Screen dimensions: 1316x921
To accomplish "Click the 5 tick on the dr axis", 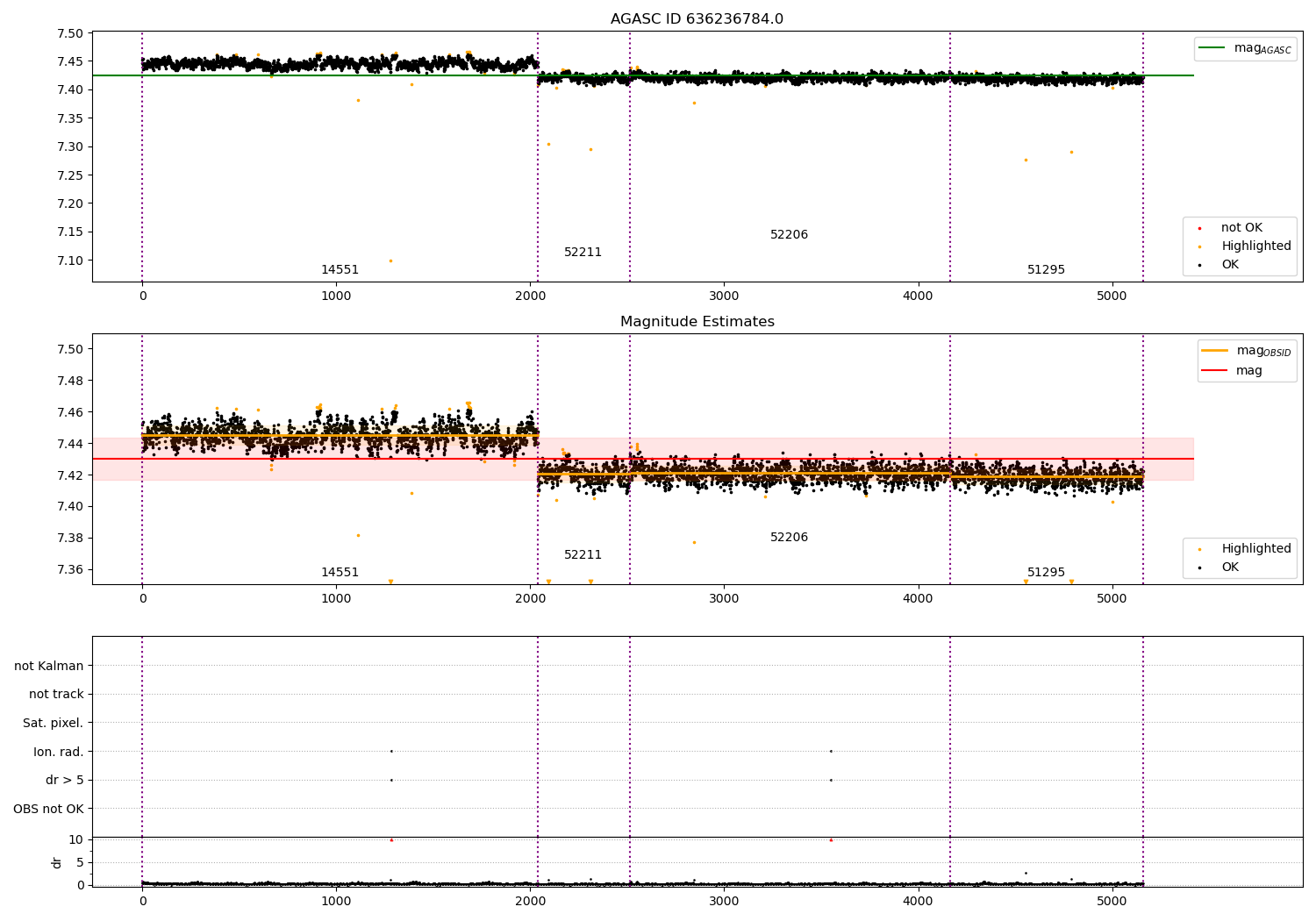I will (x=80, y=862).
